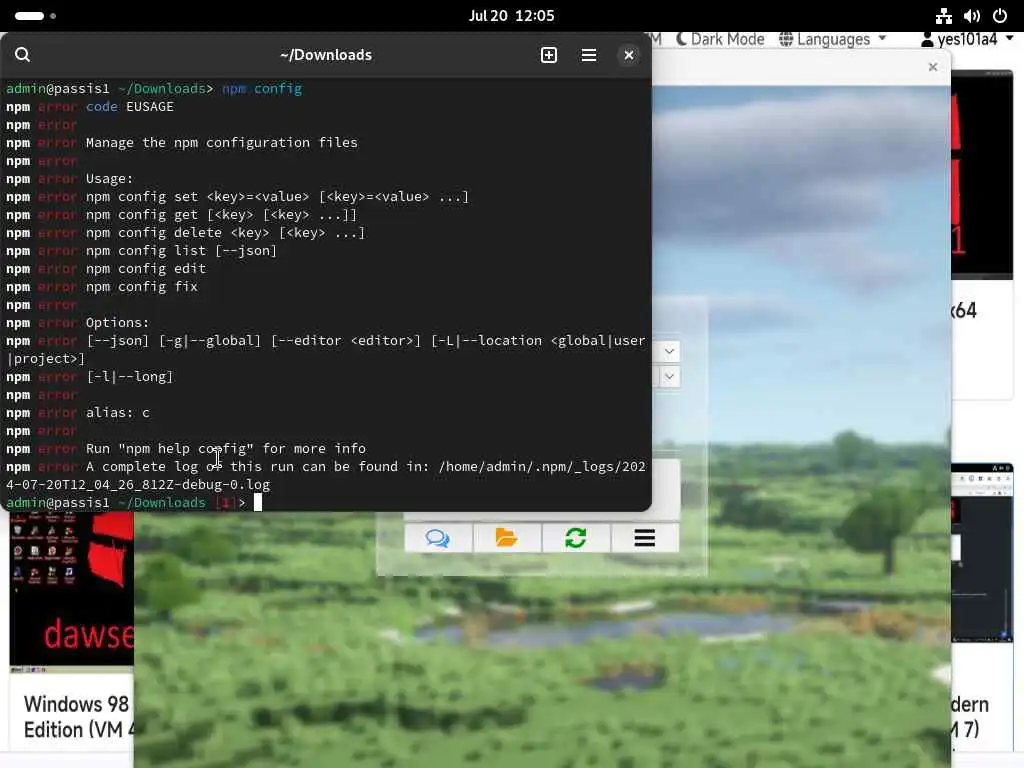Click the 'npm config' command text
This screenshot has height=768, width=1024.
(x=261, y=88)
